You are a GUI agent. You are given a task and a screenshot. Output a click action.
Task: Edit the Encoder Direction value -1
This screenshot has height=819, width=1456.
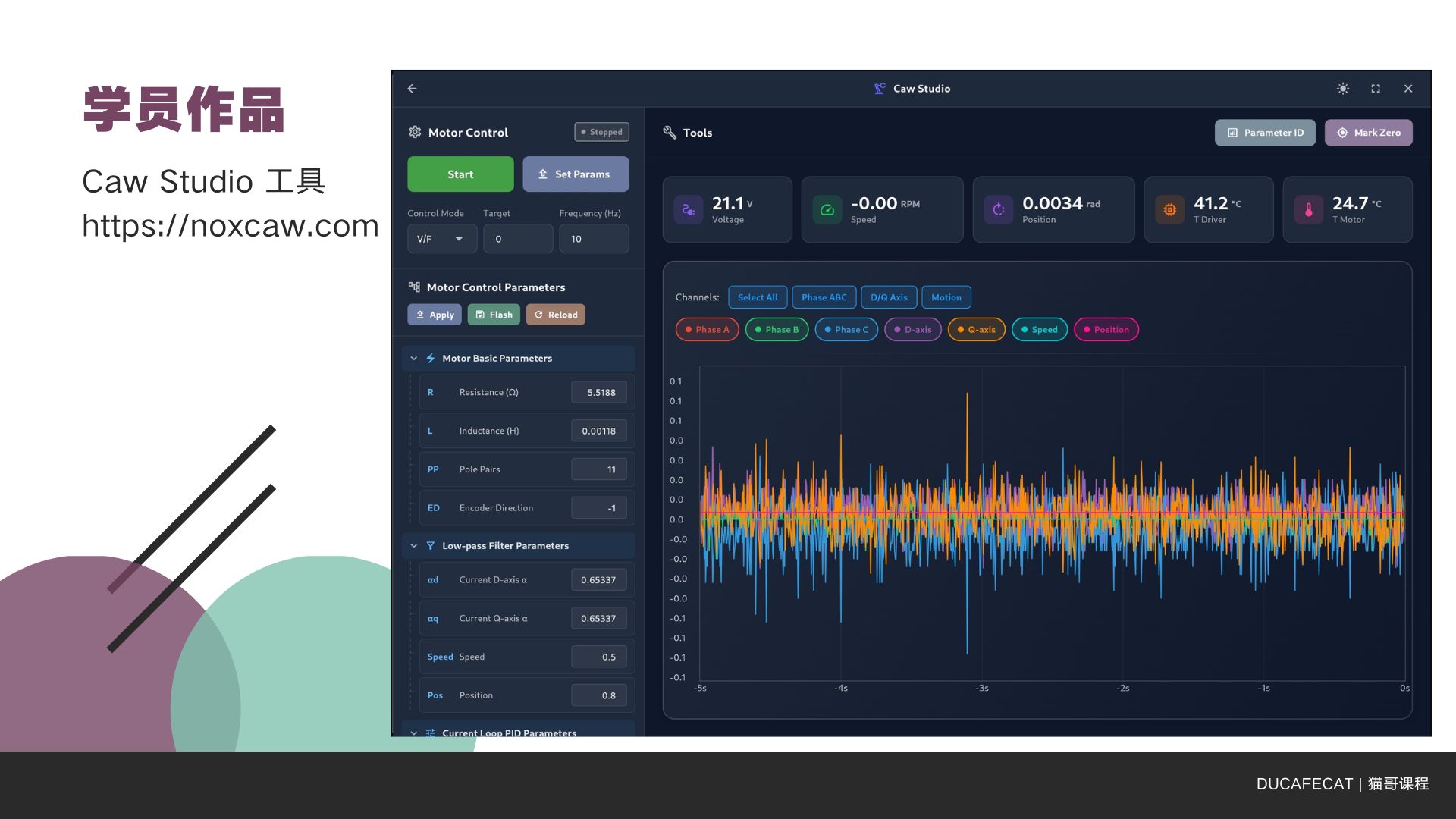click(599, 508)
